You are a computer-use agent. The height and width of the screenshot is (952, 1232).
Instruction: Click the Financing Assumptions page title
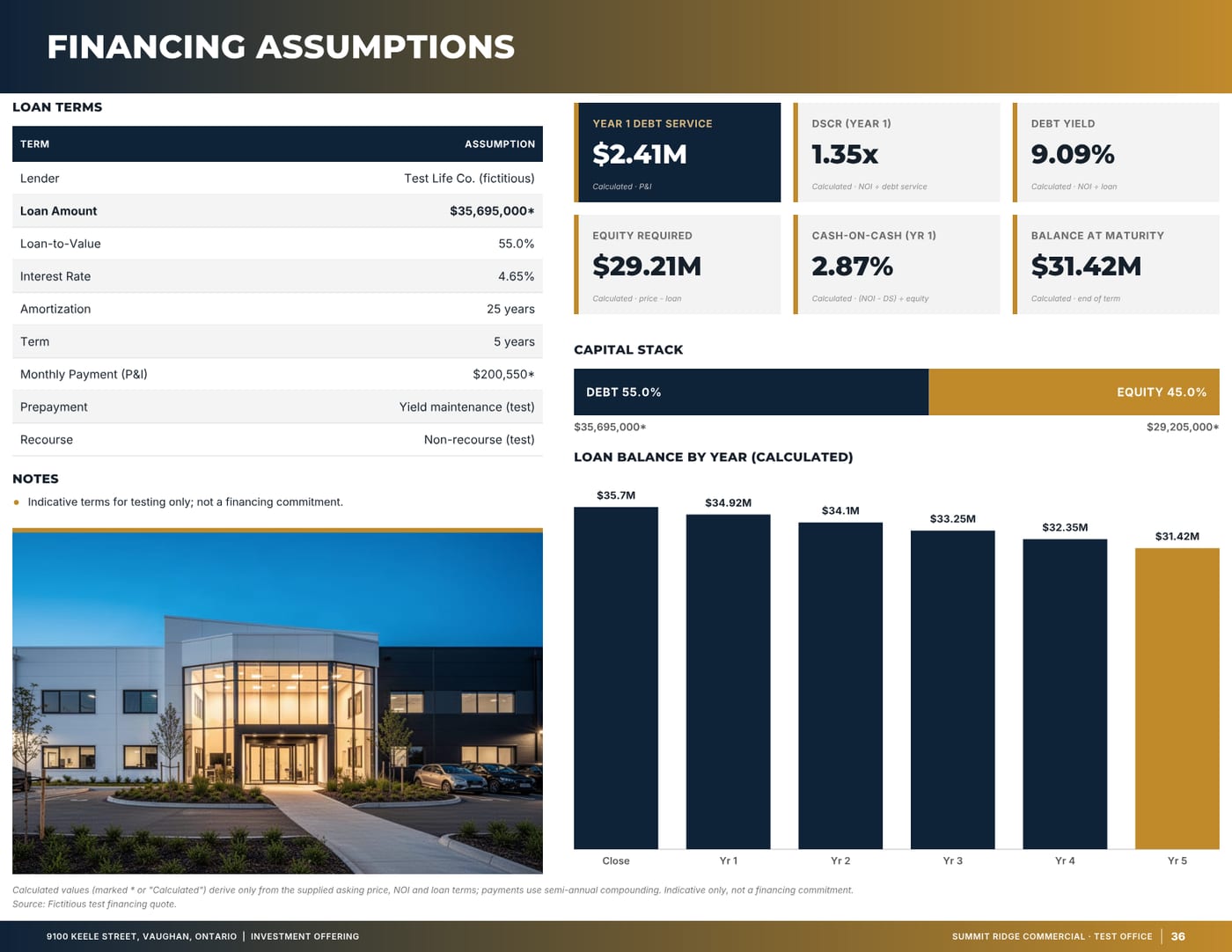pos(281,47)
